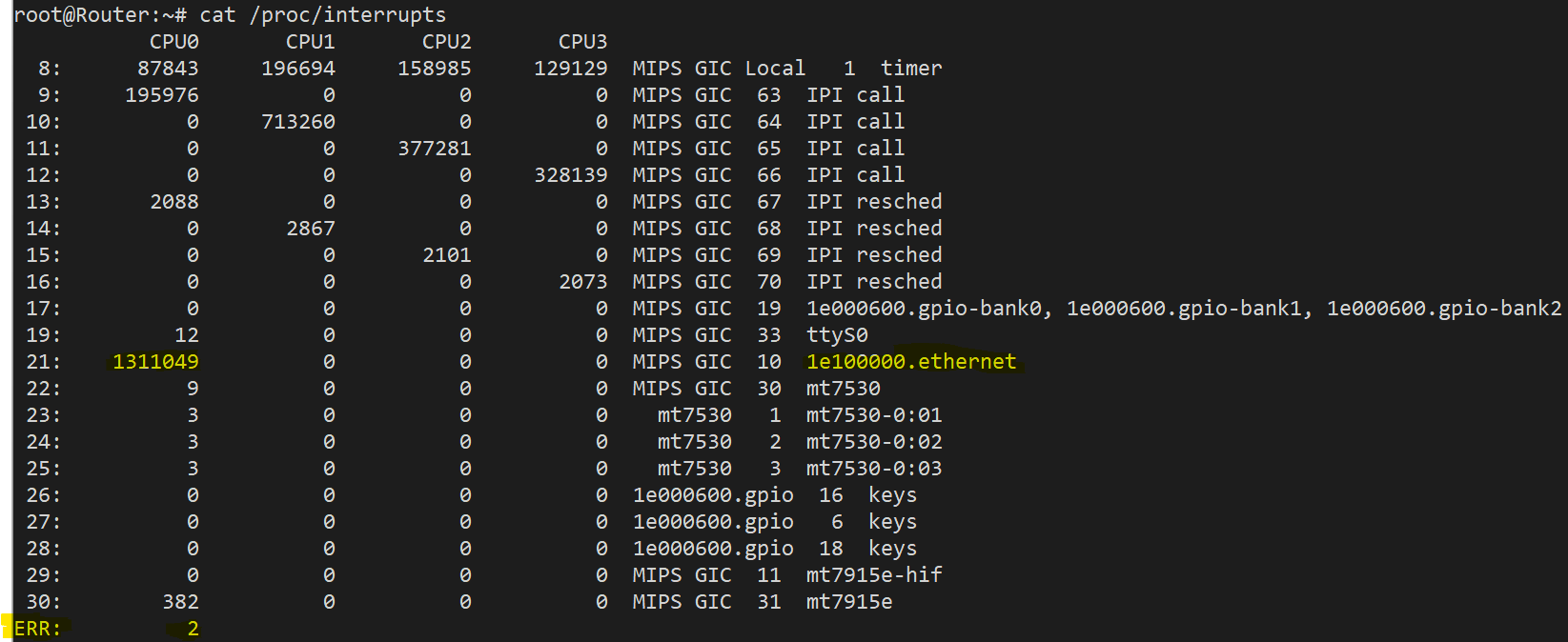This screenshot has width=1568, height=642.
Task: Click 'IPI call' in row 12
Action: tap(855, 175)
